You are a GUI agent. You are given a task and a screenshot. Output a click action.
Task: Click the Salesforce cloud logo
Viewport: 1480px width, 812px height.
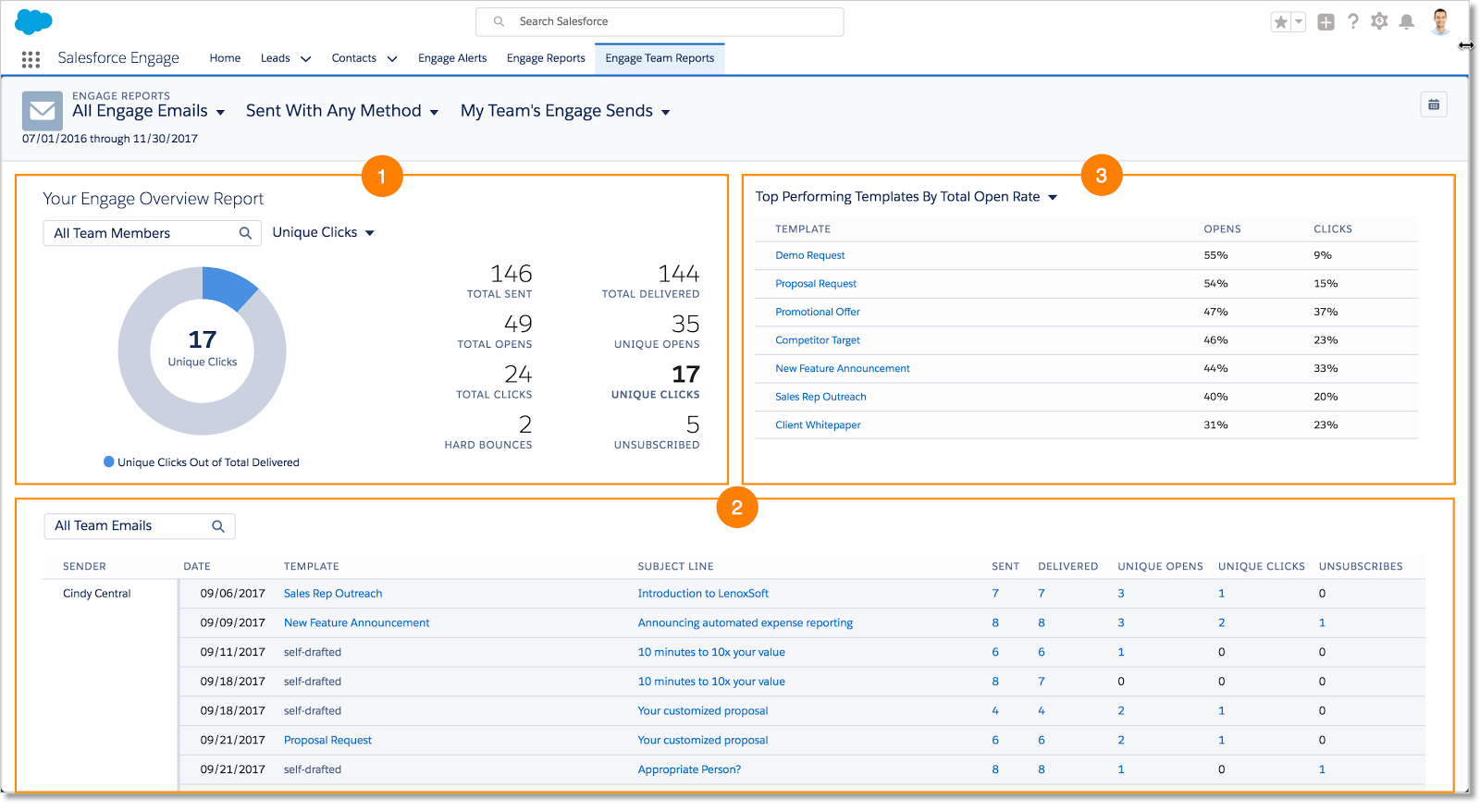point(33,21)
